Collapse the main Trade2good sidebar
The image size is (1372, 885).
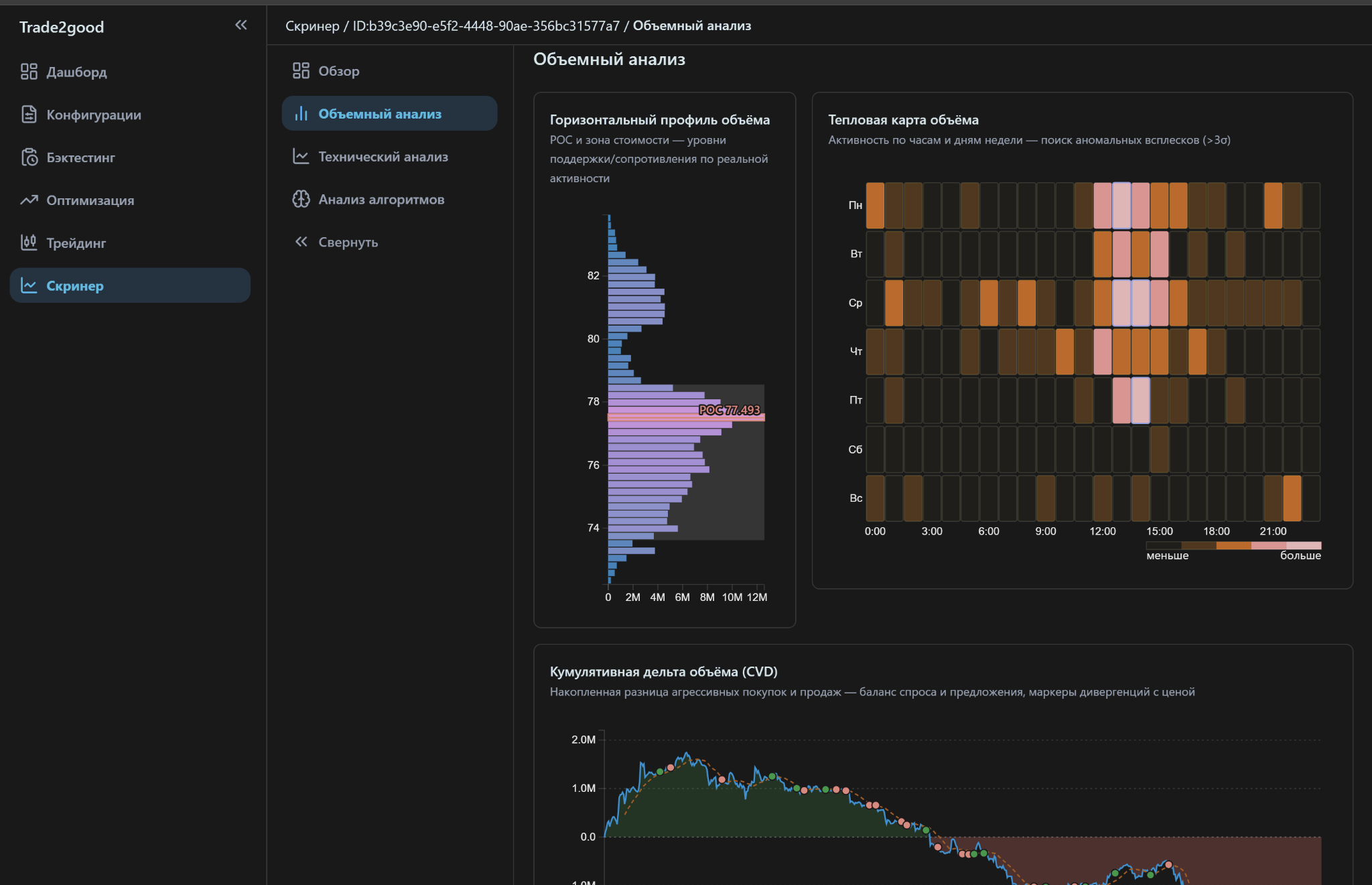point(241,25)
